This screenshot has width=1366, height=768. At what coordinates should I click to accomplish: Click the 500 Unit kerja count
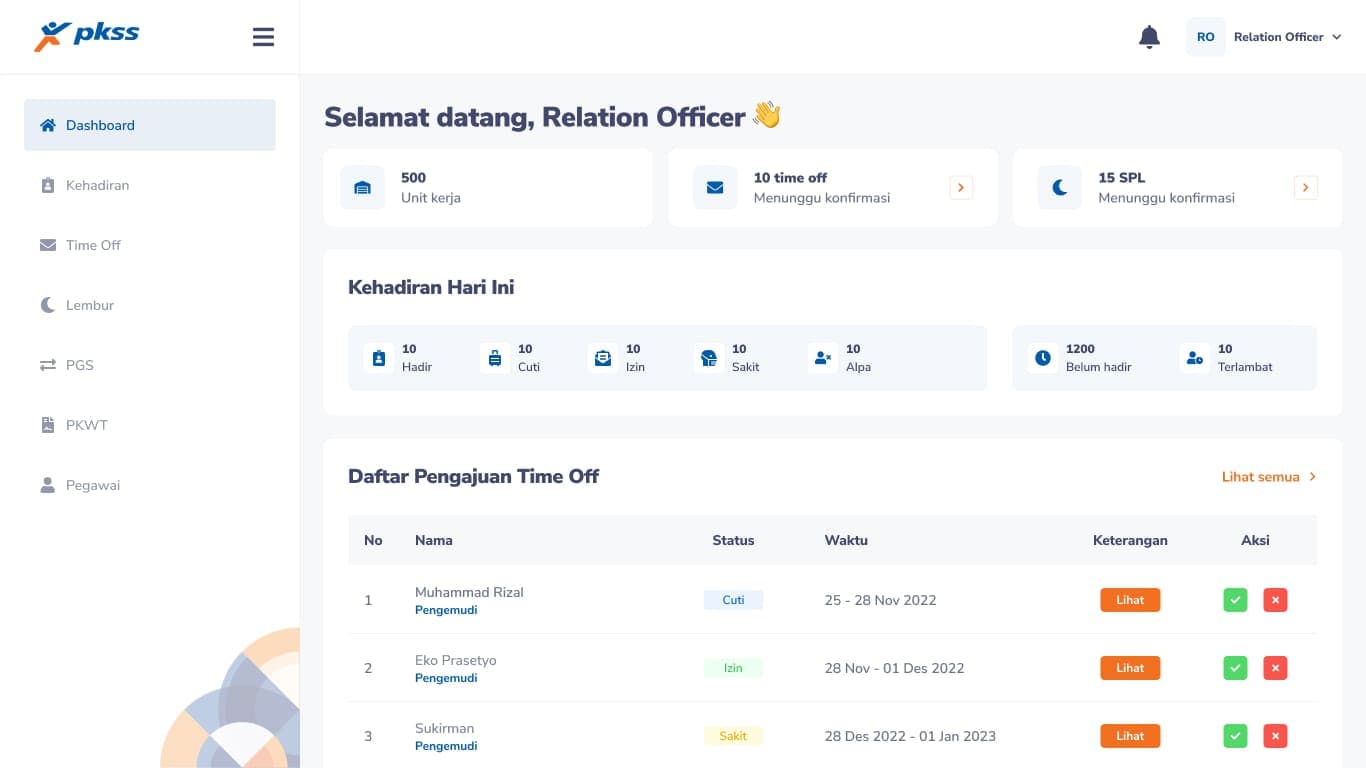413,178
